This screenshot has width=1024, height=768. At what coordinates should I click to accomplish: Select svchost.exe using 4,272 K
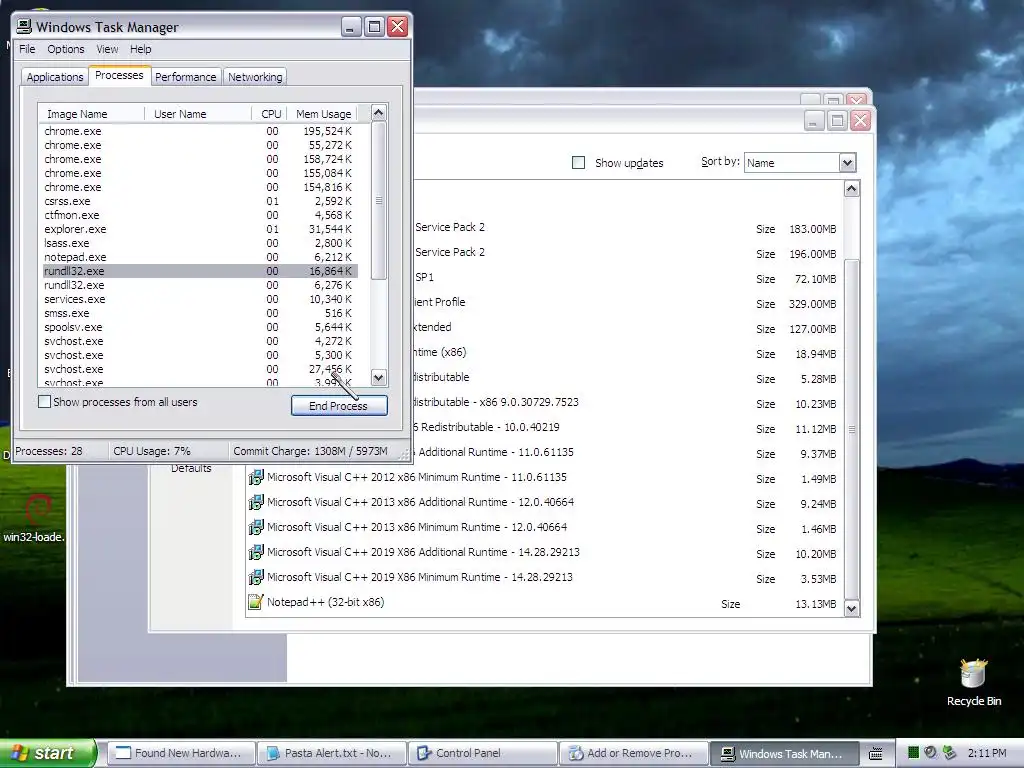coord(200,342)
